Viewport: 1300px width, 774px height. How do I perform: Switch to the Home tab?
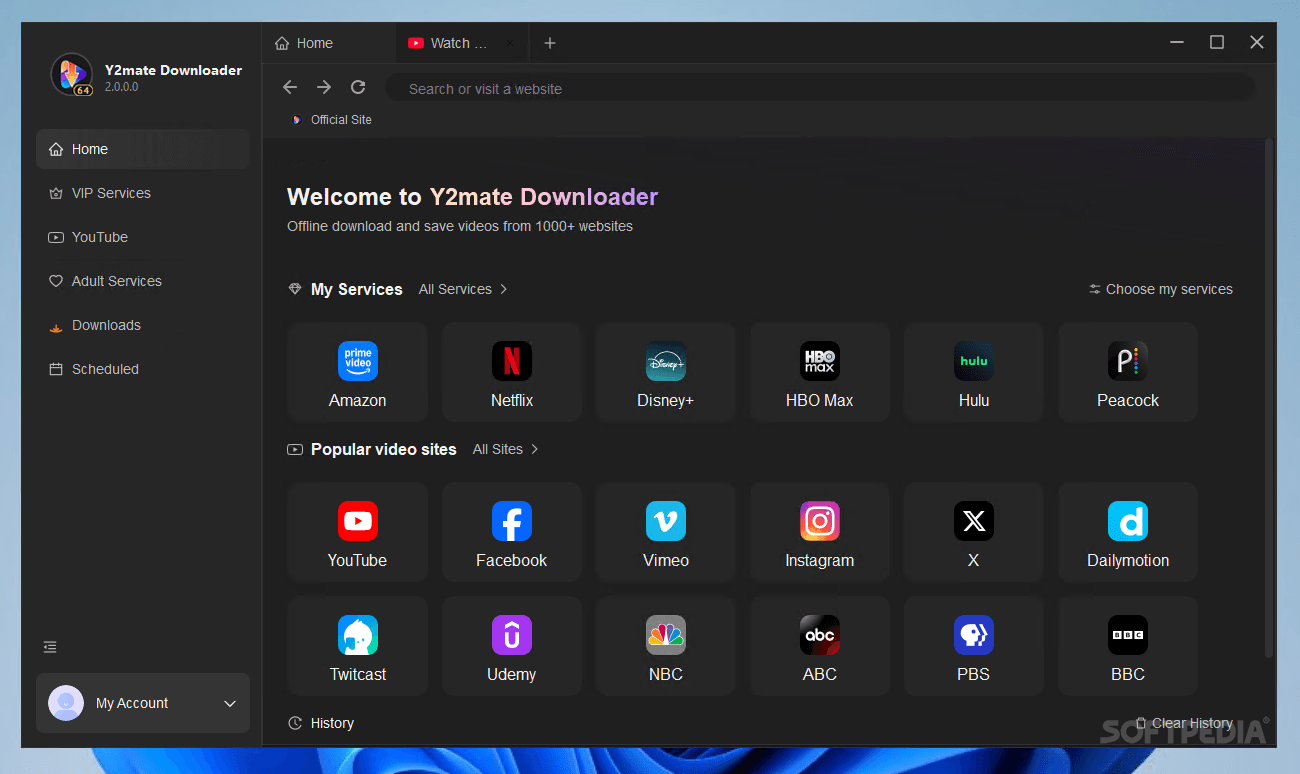click(x=328, y=43)
